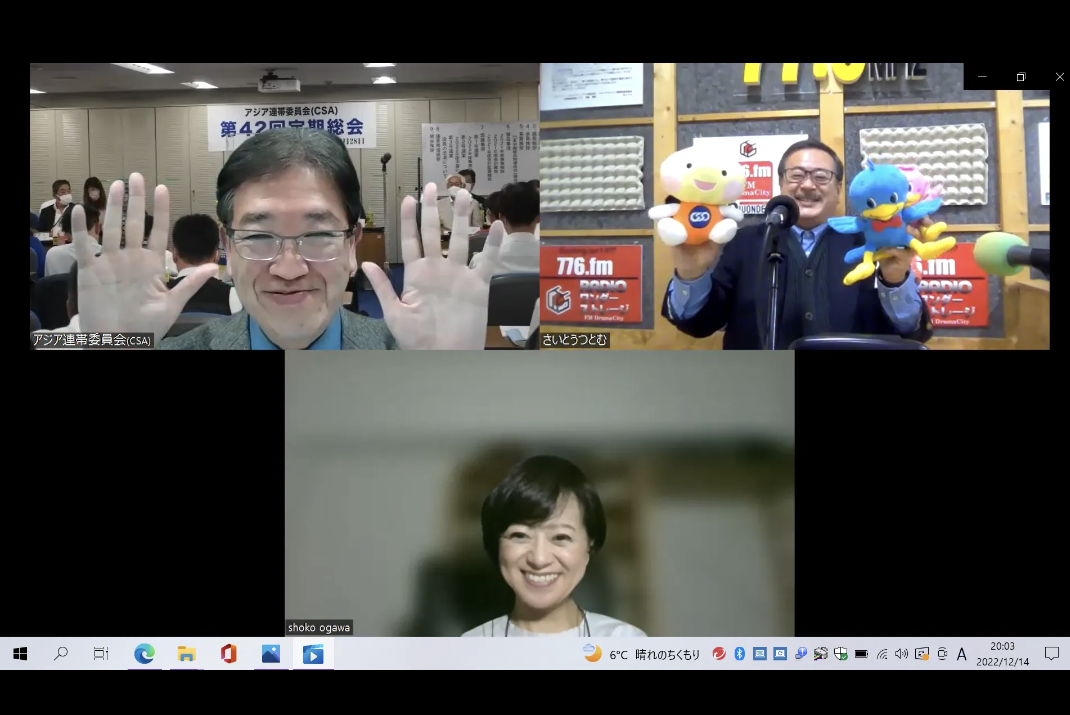Click the taskbar search magnifier
The width and height of the screenshot is (1070, 715).
pos(61,654)
